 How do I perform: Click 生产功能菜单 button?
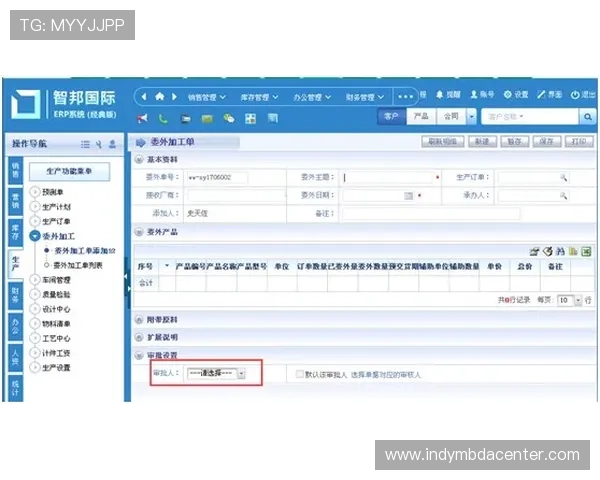pyautogui.click(x=69, y=171)
